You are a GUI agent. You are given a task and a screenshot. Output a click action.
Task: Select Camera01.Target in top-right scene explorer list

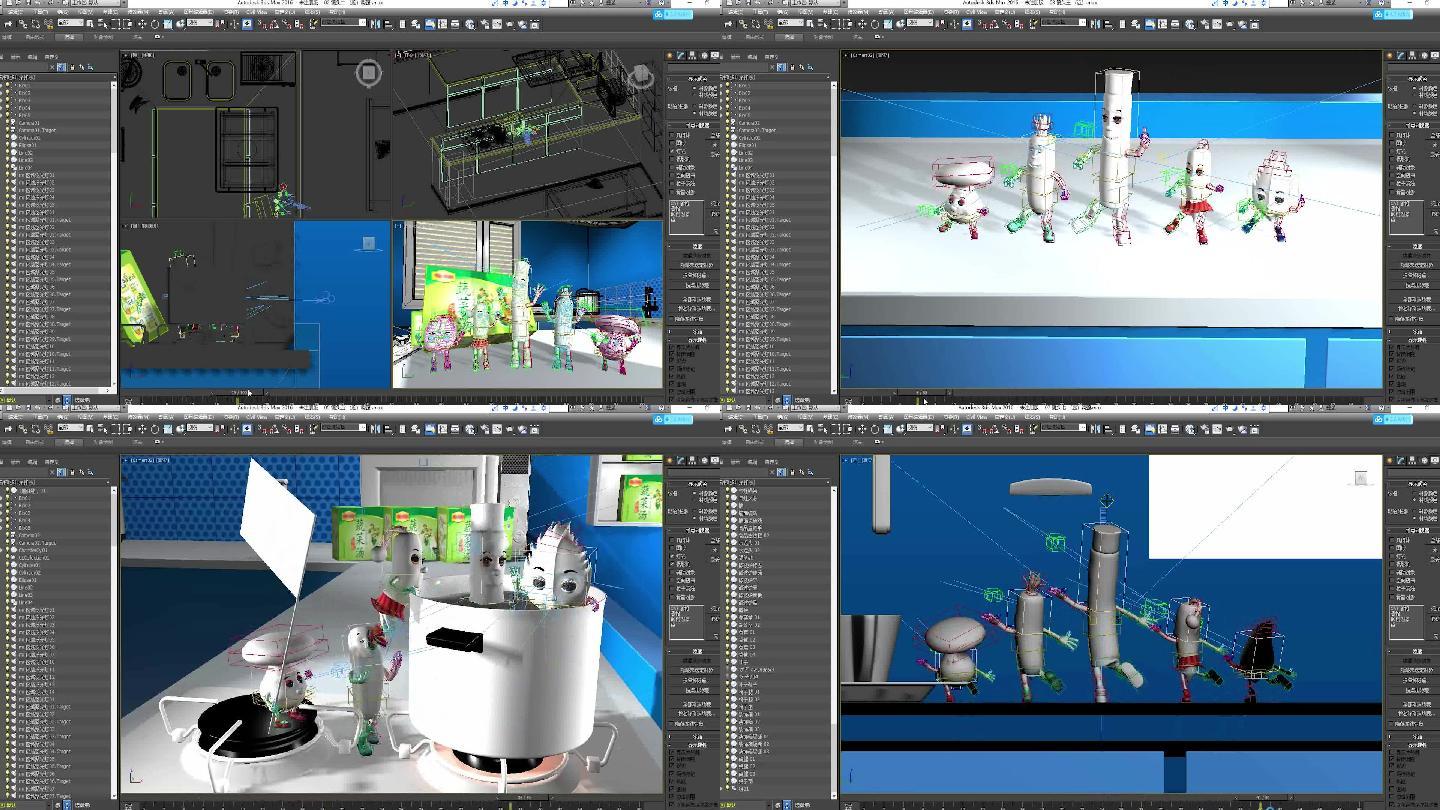pyautogui.click(x=758, y=130)
